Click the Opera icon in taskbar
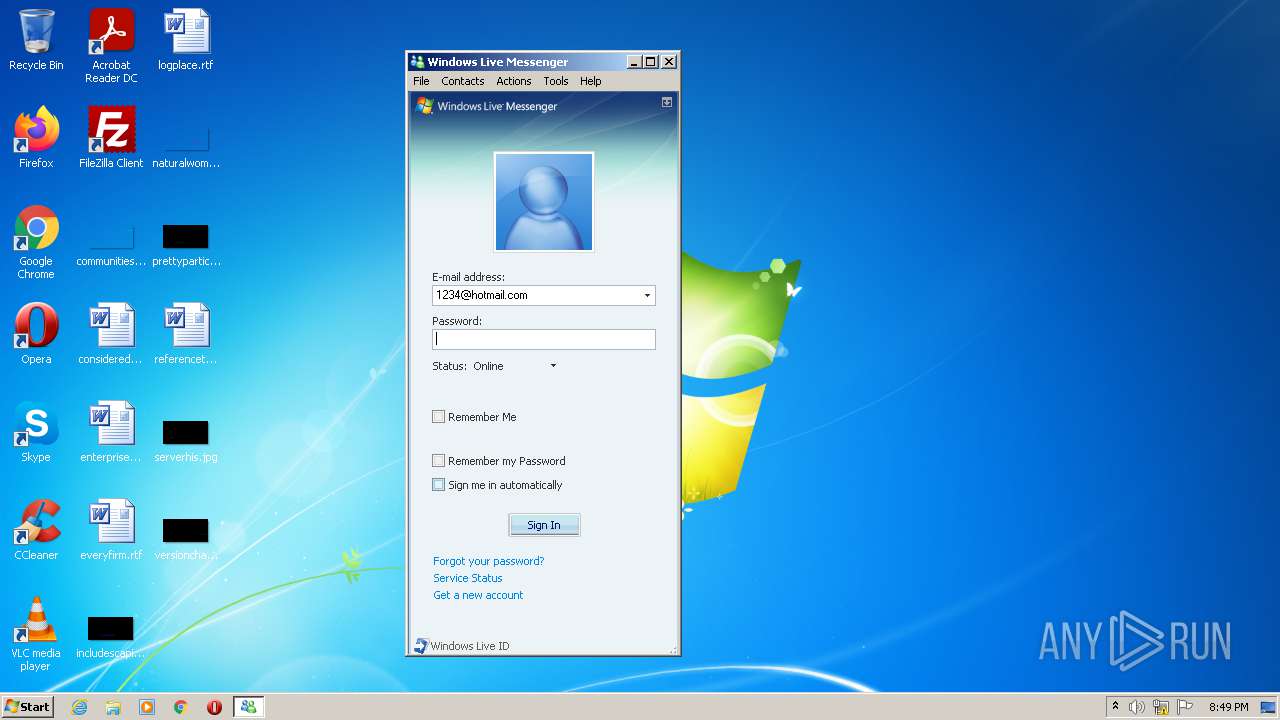The width and height of the screenshot is (1280, 720). (214, 707)
